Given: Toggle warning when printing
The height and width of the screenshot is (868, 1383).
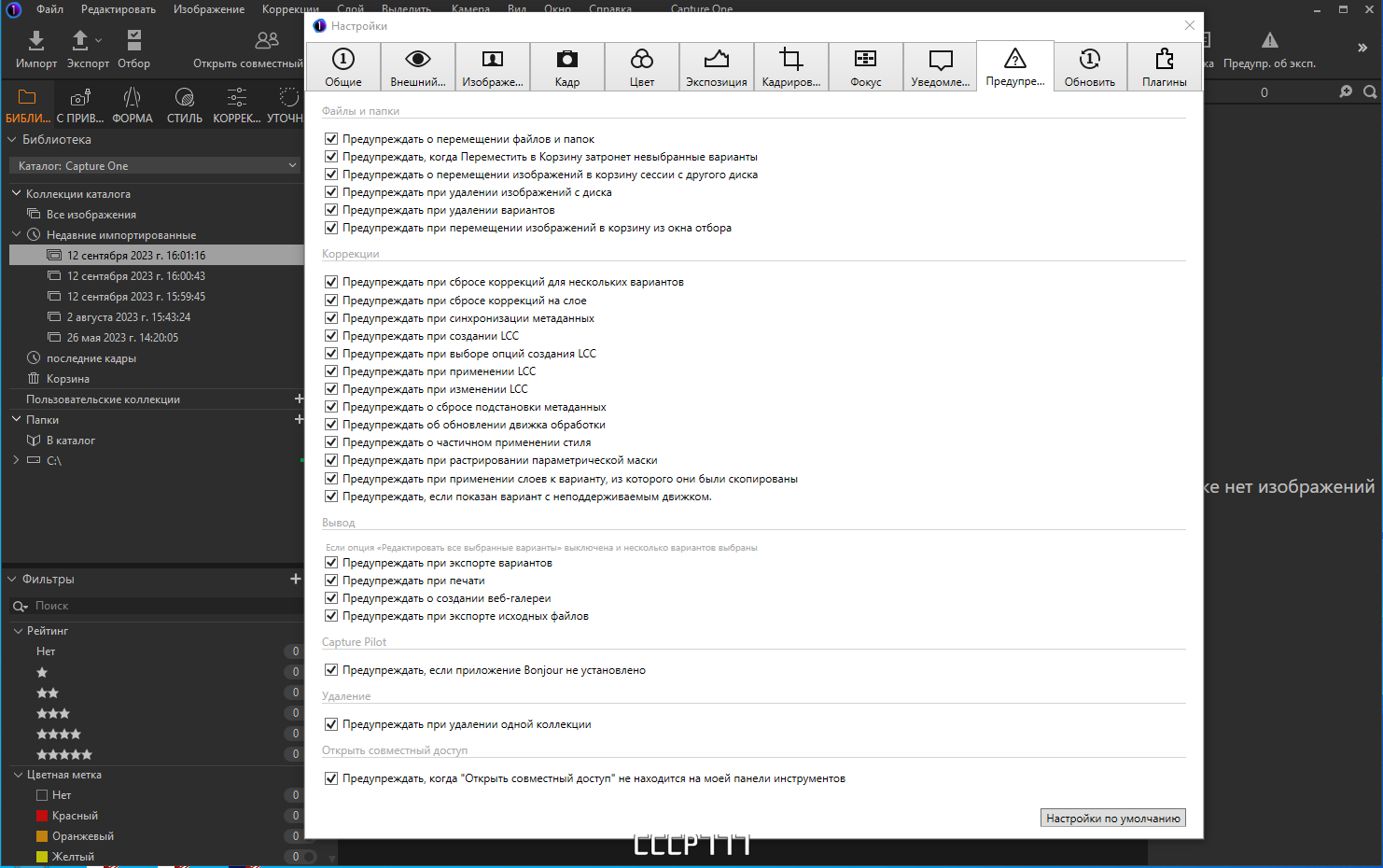Looking at the screenshot, I should pos(331,580).
